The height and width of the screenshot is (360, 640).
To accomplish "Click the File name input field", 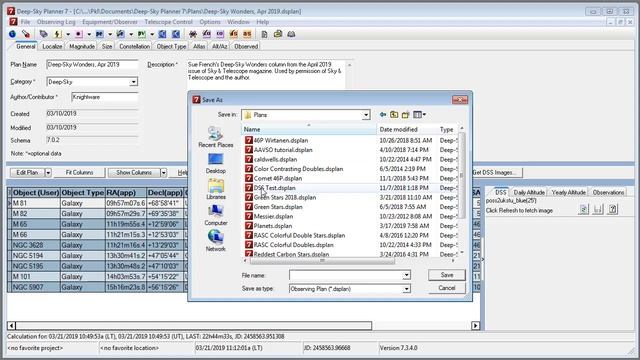I will coord(346,276).
